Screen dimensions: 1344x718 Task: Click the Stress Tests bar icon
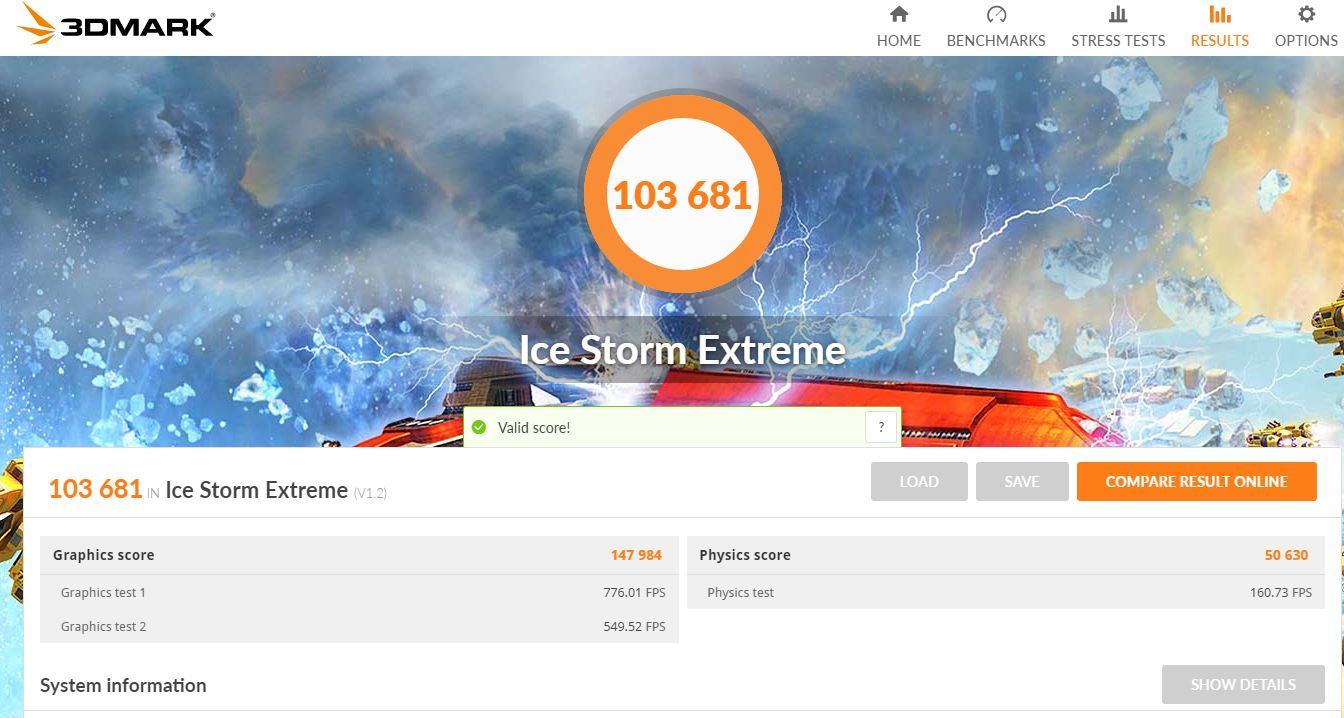coord(1118,14)
